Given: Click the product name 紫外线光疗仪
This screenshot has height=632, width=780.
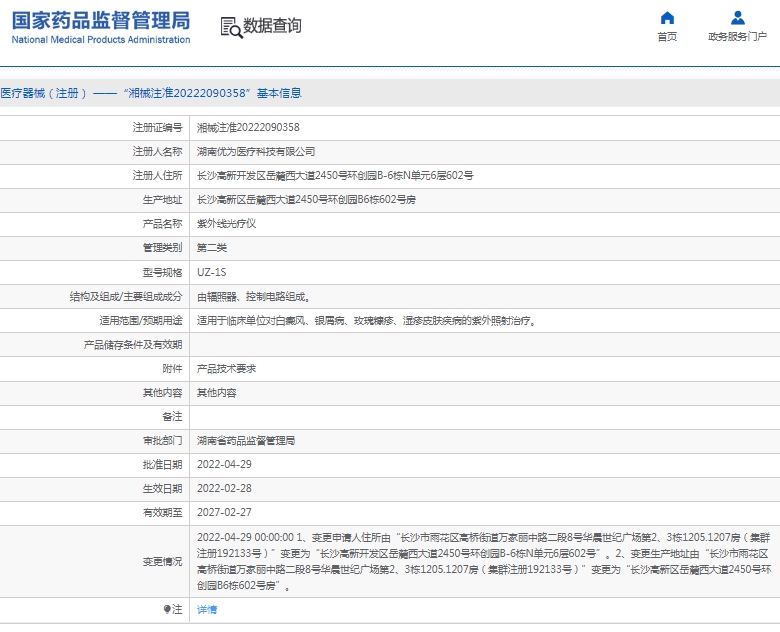Looking at the screenshot, I should [x=226, y=224].
